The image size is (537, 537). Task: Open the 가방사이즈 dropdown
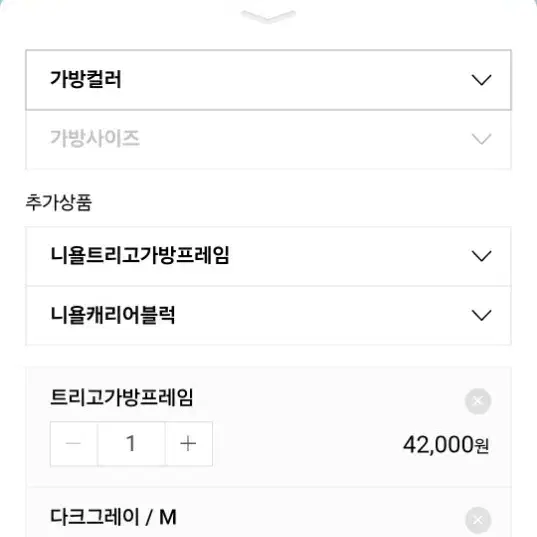click(x=268, y=139)
